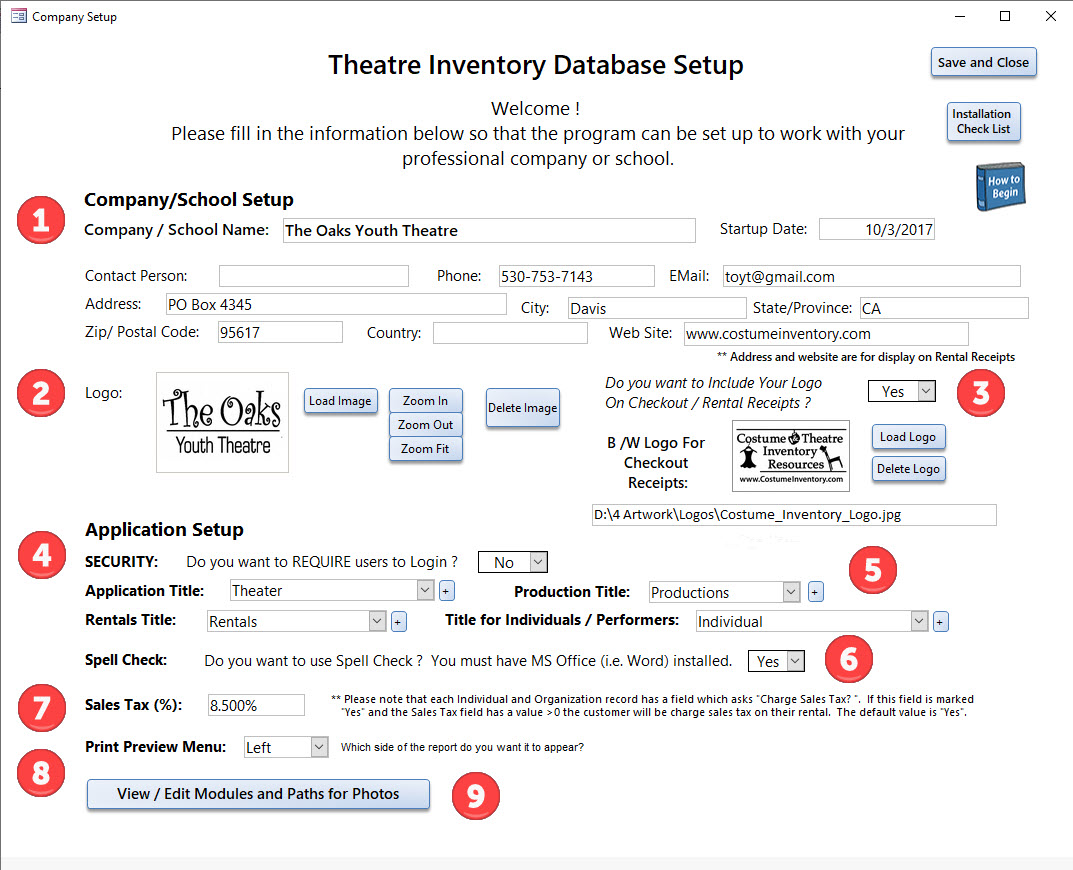Click the empty Contact Person field
The width and height of the screenshot is (1073, 870).
click(313, 276)
